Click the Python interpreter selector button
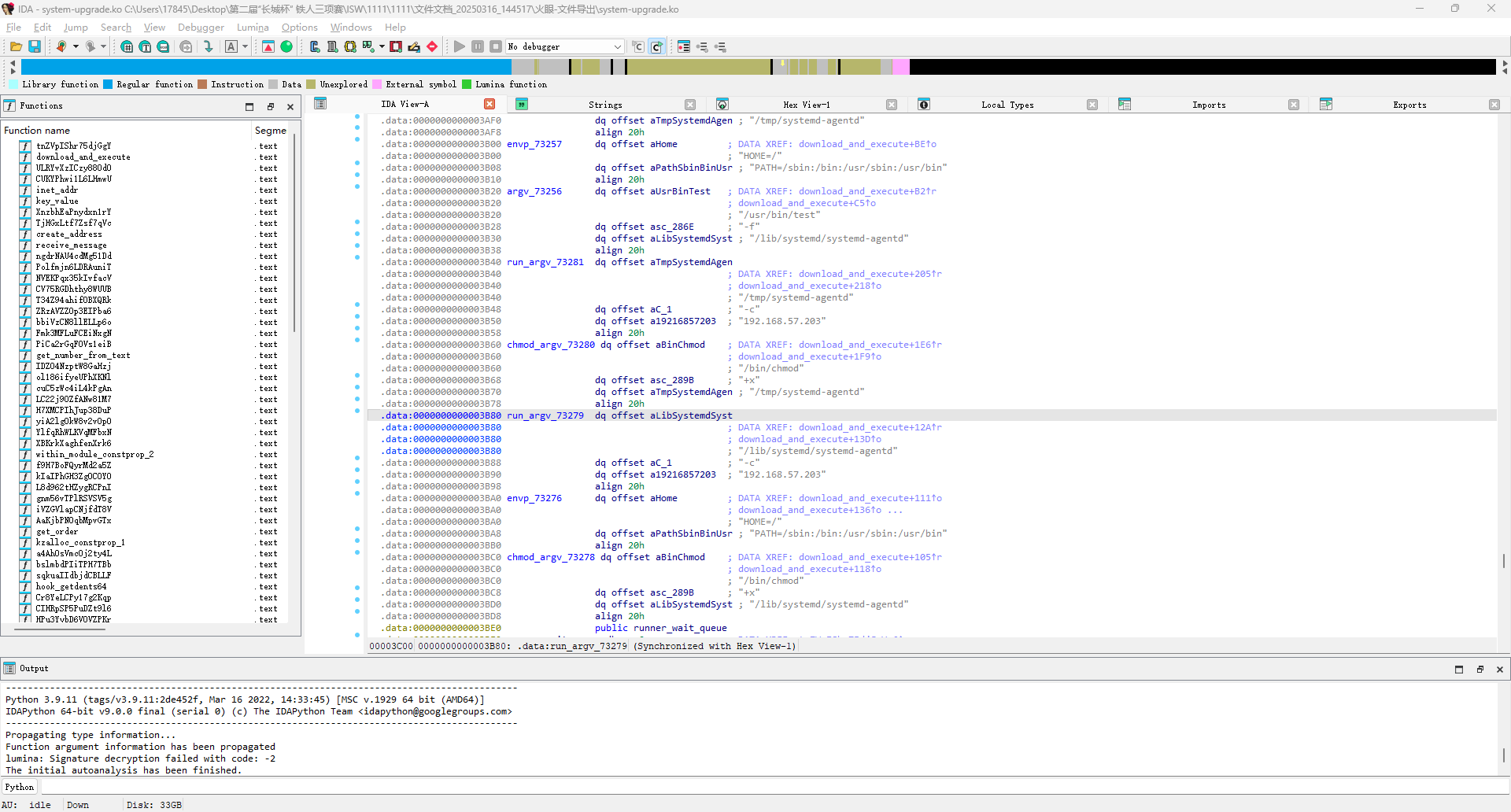Screen dimensions: 1511x812 click(20, 787)
